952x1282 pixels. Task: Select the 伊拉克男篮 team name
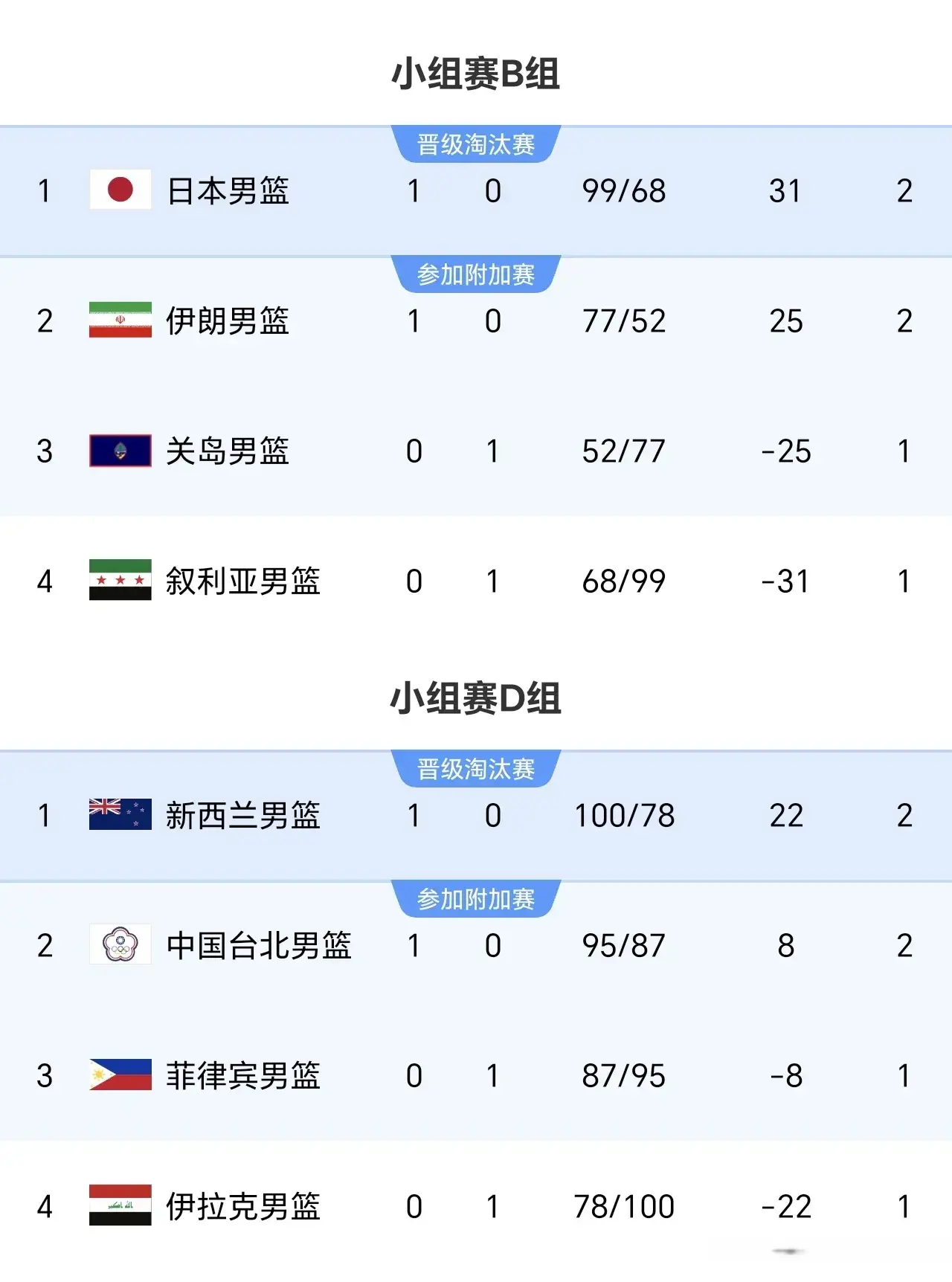(x=243, y=1206)
